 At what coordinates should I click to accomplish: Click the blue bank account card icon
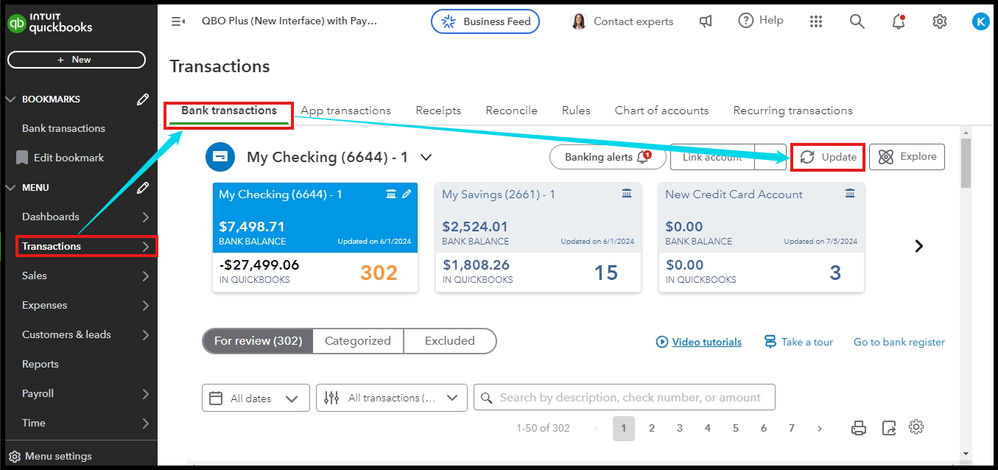click(220, 157)
